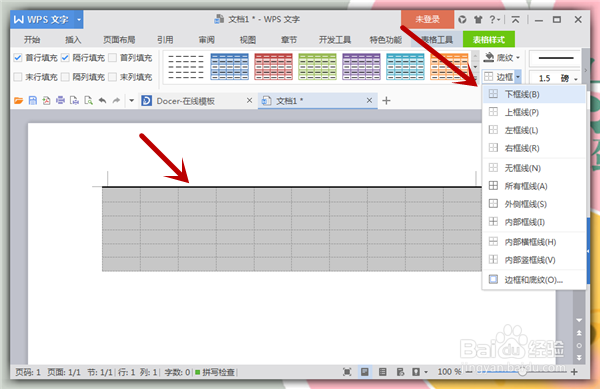This screenshot has width=600, height=389.
Task: Apply the cyan table style
Action: (406, 67)
